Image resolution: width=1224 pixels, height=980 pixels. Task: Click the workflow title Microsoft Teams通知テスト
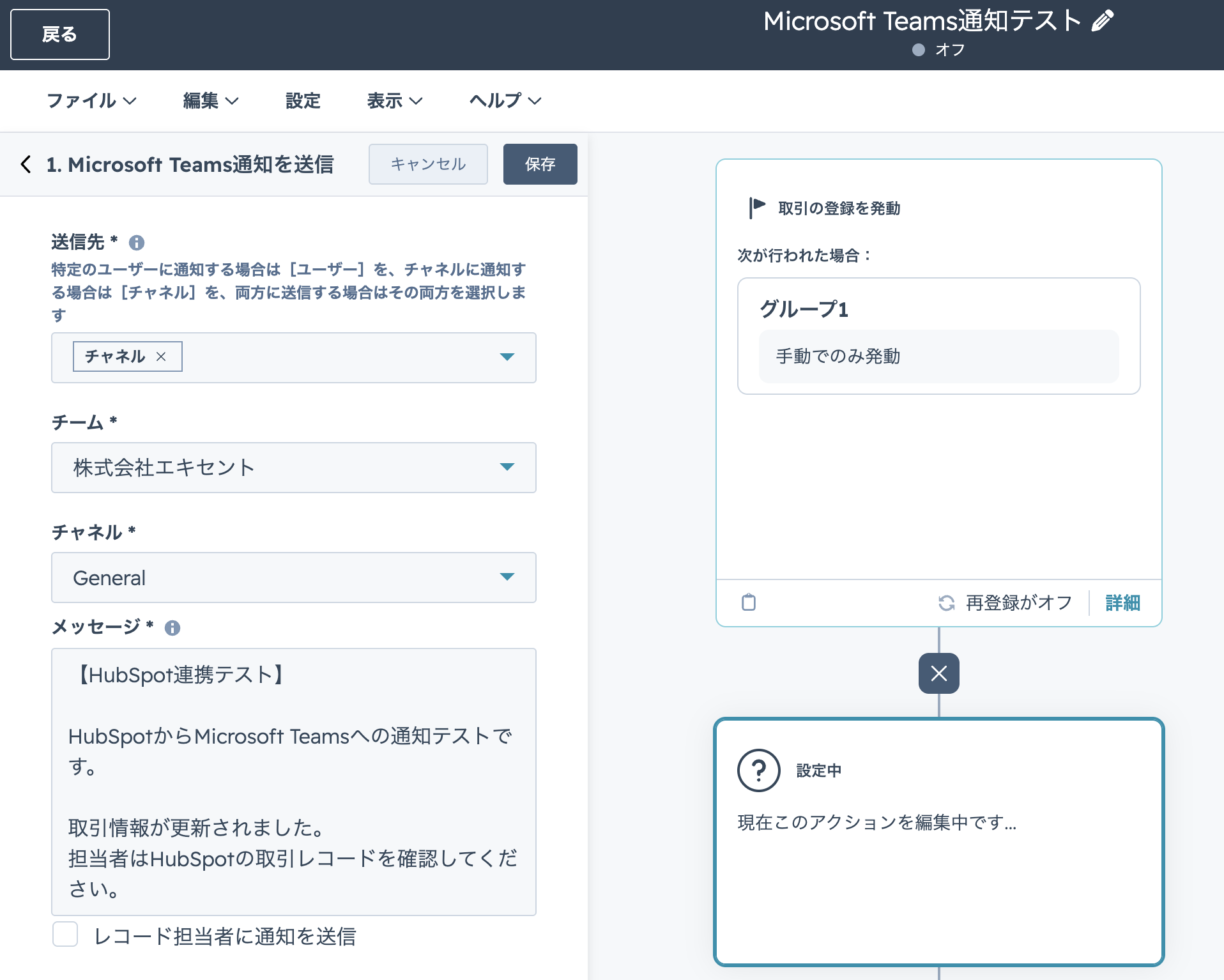click(x=922, y=21)
